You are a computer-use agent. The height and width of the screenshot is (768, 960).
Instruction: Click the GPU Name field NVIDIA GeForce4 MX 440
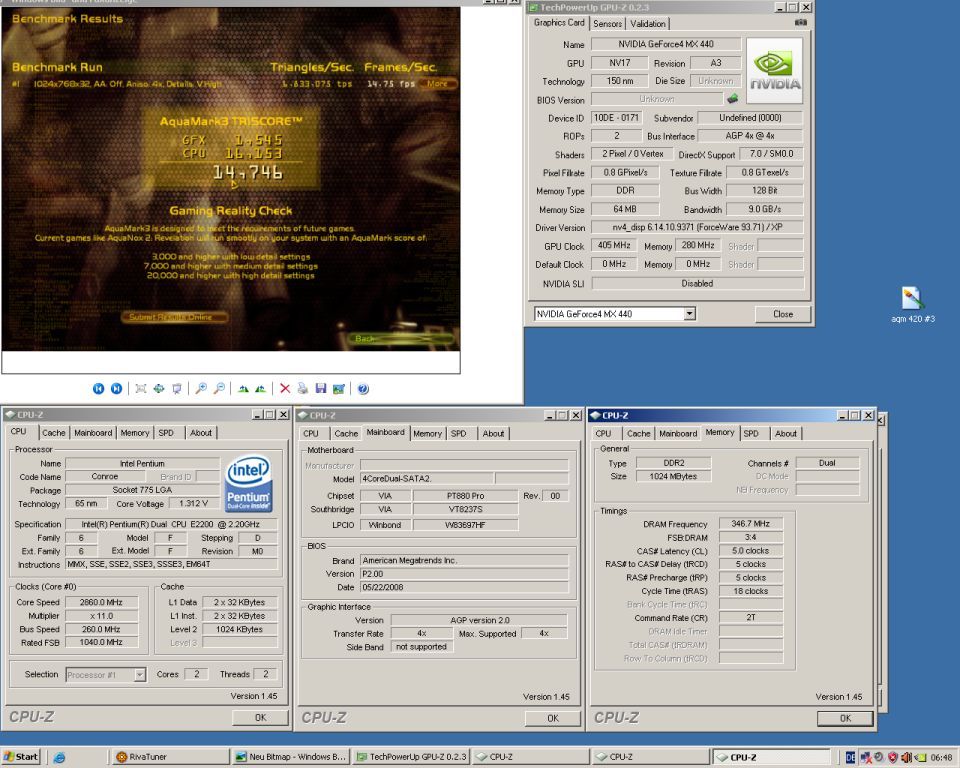[x=666, y=44]
